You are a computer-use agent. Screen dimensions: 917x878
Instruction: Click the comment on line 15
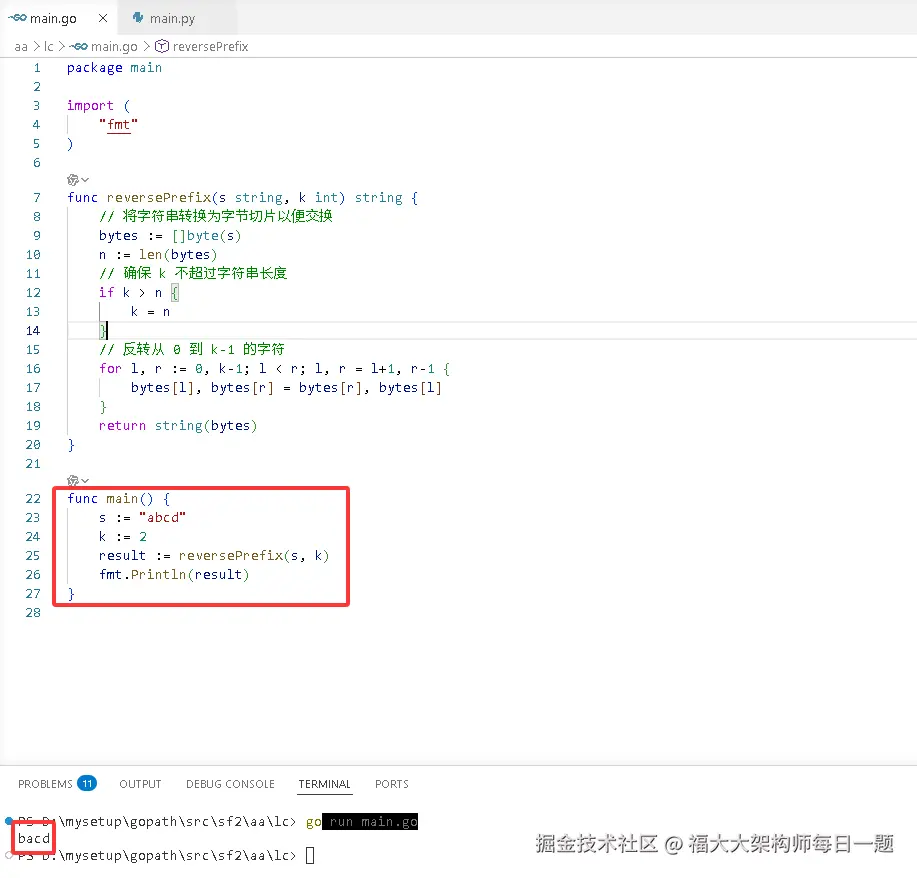coord(192,350)
